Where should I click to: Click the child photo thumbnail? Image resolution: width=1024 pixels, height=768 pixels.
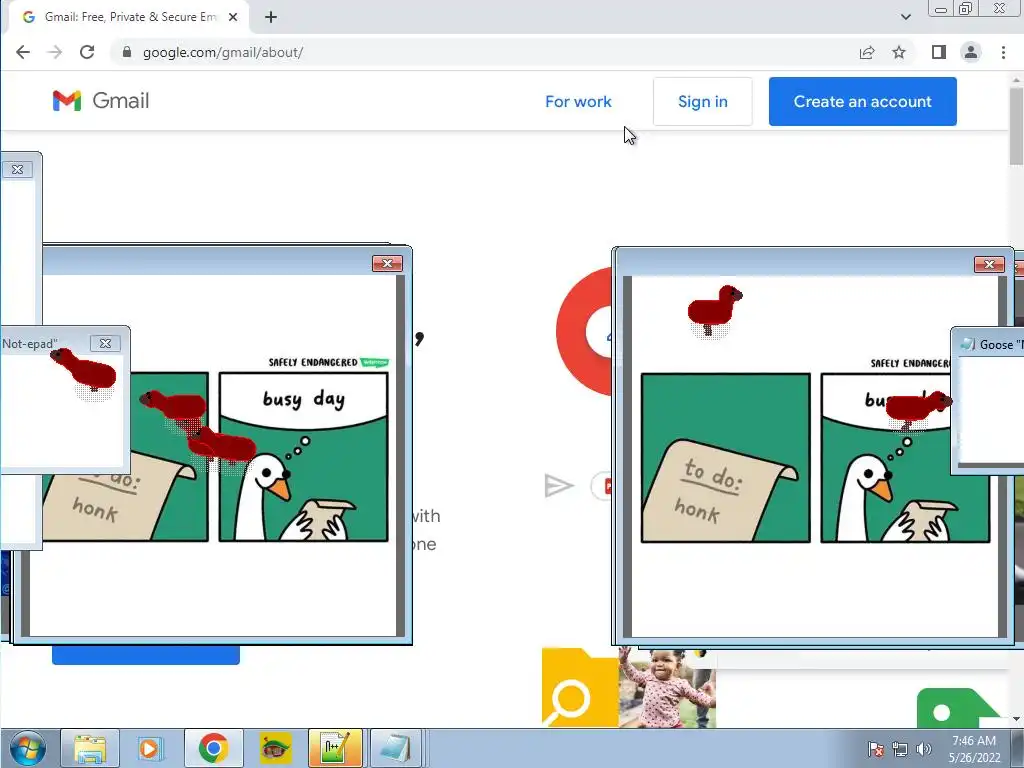(667, 687)
